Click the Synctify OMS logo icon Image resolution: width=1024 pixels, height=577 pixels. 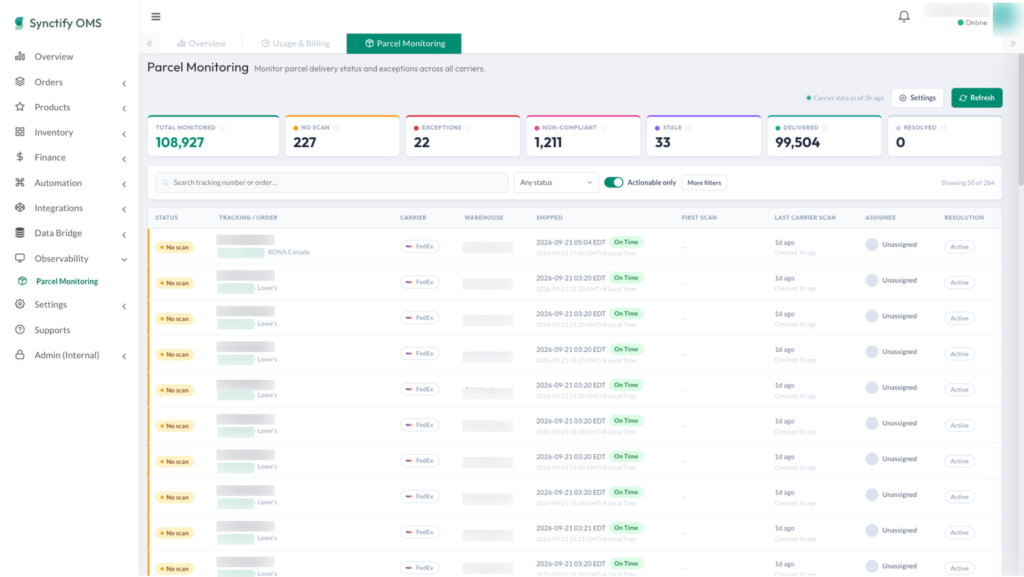pos(19,23)
